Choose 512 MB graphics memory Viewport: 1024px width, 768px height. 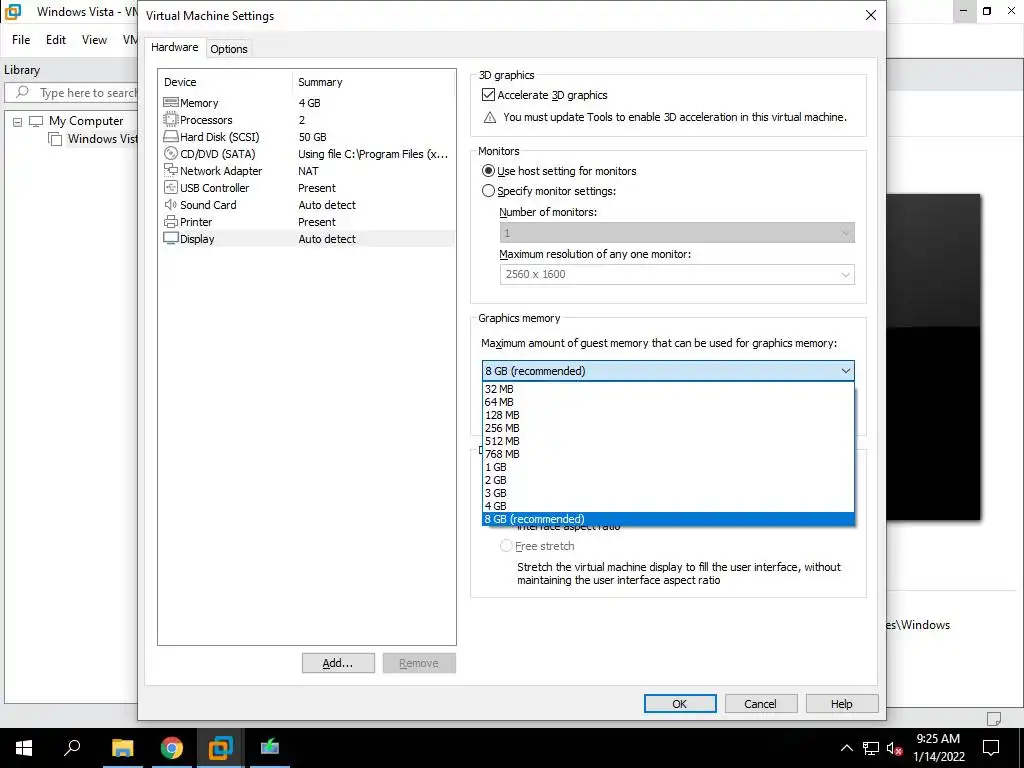[x=668, y=441]
